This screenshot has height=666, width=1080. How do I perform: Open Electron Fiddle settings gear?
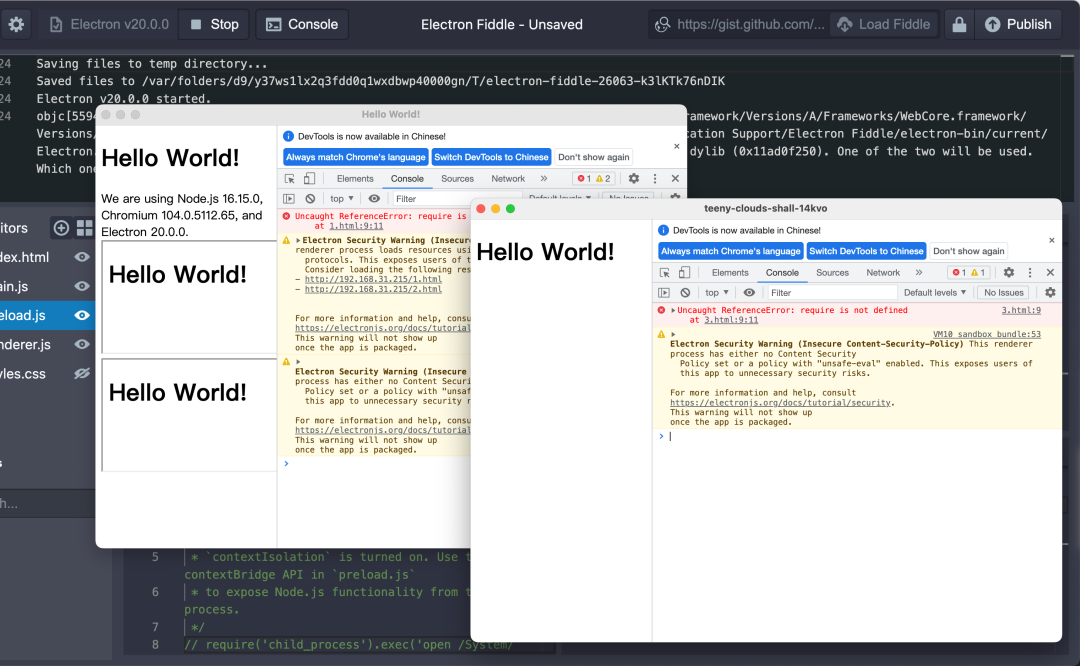(x=16, y=25)
